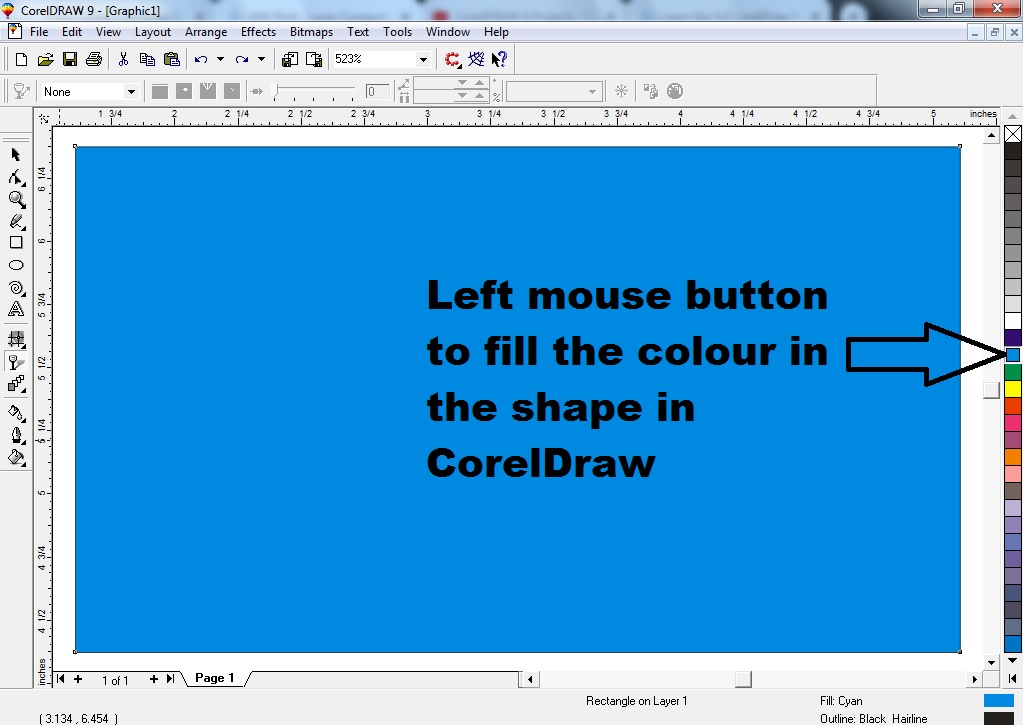
Task: Print the document using the printer icon
Action: tap(94, 59)
